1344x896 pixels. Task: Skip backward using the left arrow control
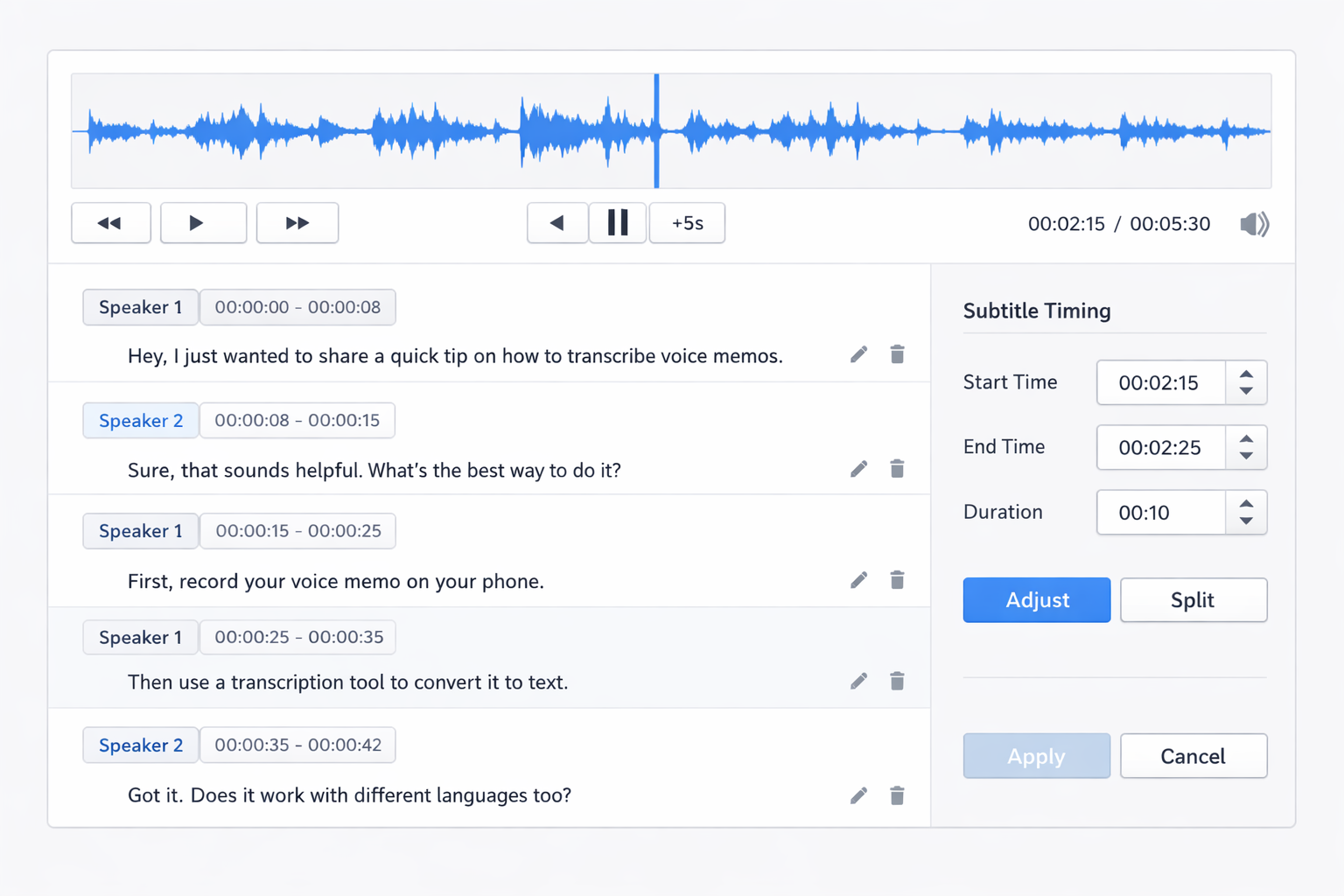557,223
